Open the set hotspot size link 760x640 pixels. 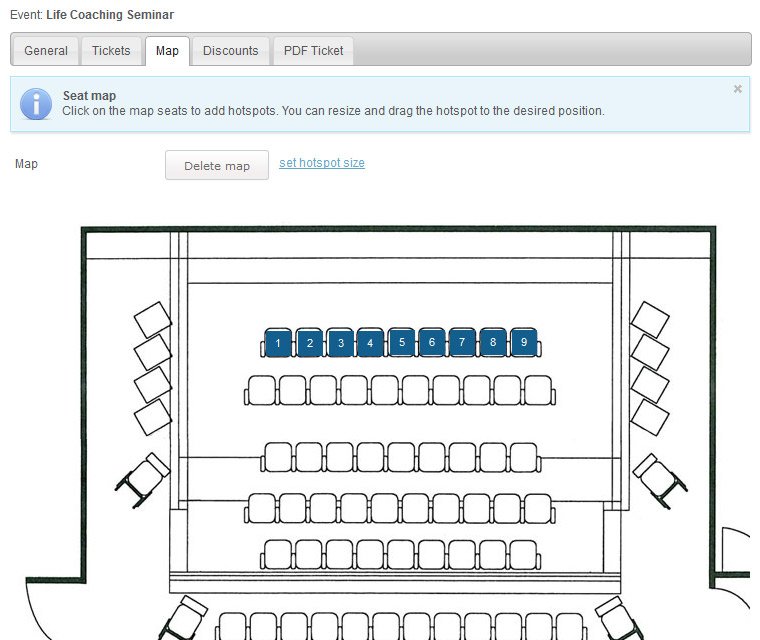tap(322, 163)
